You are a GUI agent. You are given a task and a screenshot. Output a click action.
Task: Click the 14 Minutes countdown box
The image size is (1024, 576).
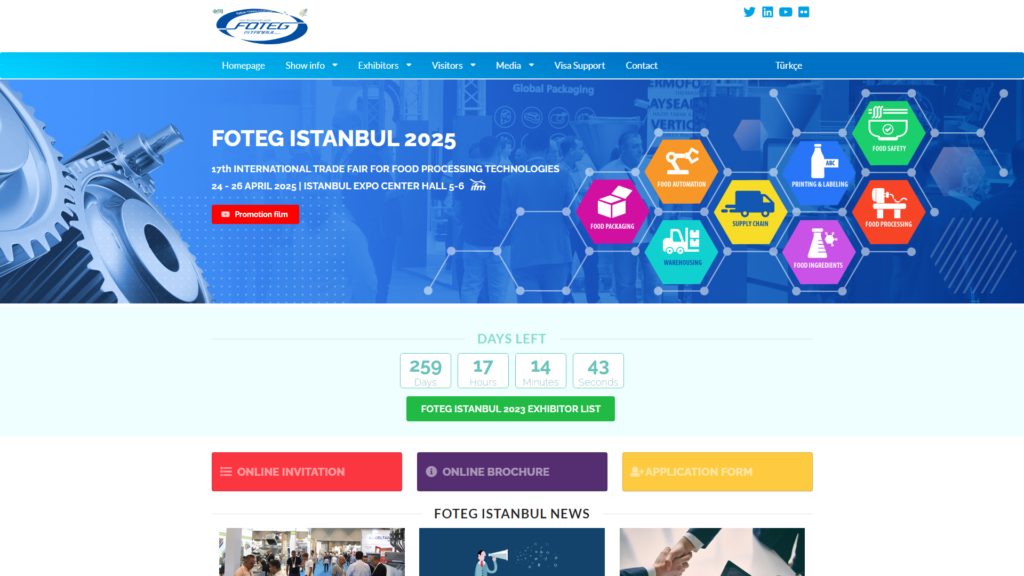click(540, 371)
